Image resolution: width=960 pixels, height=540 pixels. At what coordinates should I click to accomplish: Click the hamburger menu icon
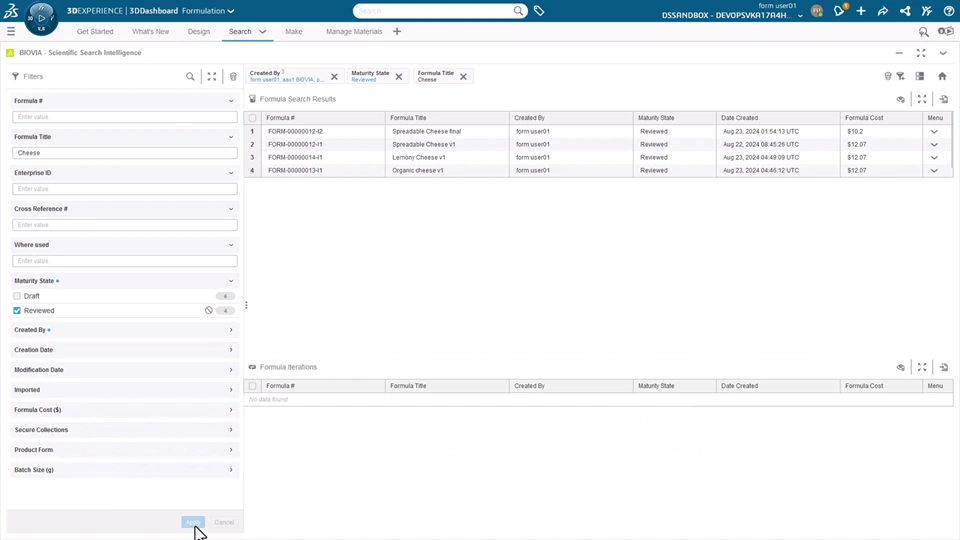tap(11, 31)
